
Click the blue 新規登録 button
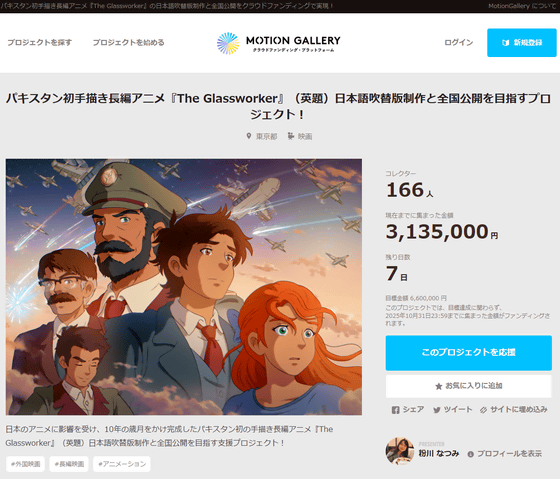coord(522,43)
